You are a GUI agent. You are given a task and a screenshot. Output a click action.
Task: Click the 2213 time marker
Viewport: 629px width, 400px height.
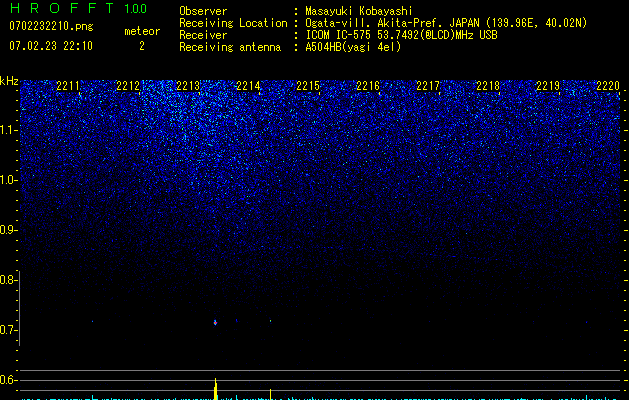point(188,86)
